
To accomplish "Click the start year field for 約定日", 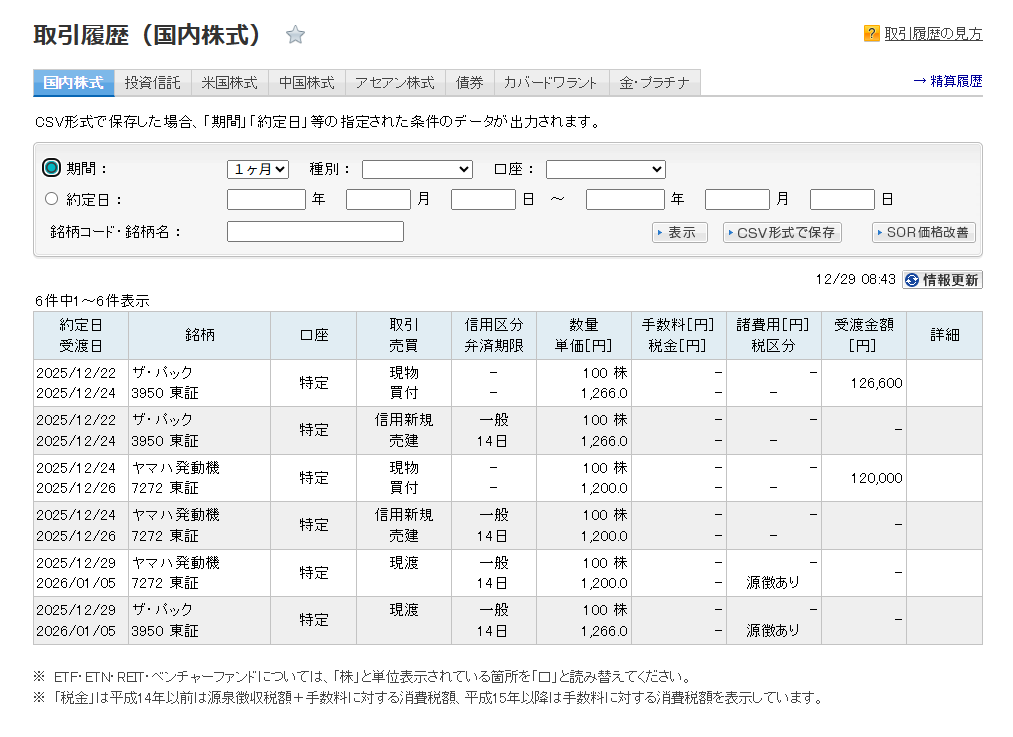I will point(266,199).
